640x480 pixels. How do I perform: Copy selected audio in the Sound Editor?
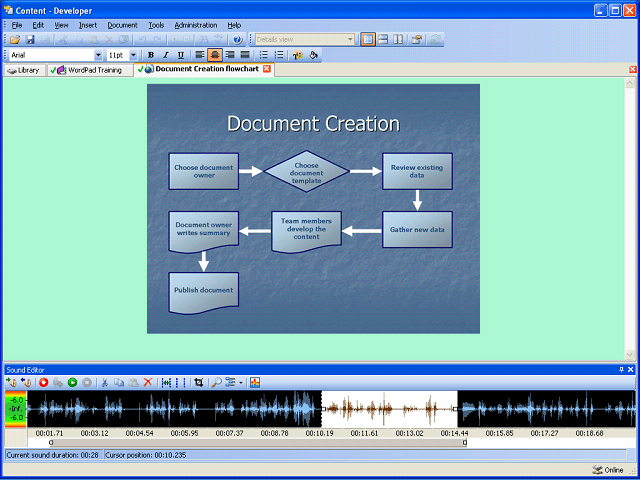119,382
